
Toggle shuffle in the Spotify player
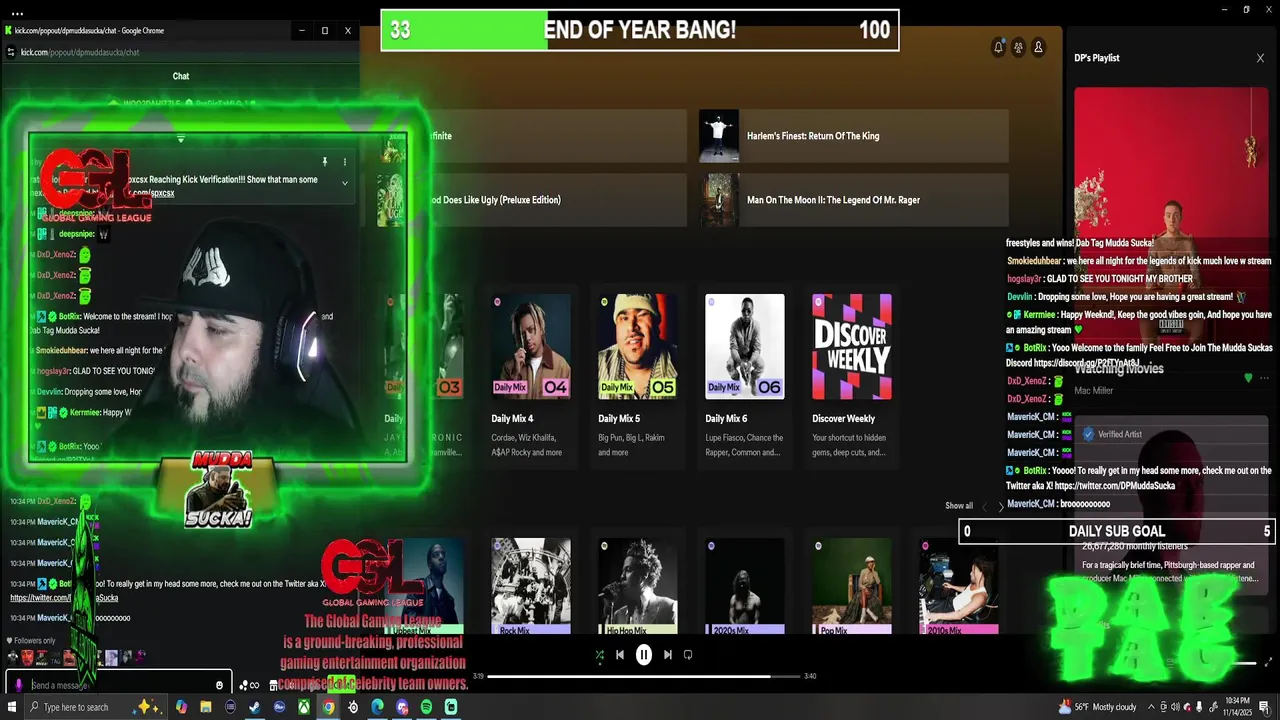599,655
